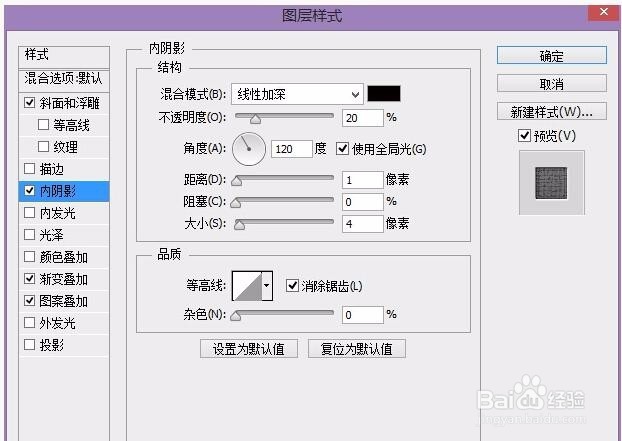Enable the 光泽 satin checkbox
Viewport: 622px width, 441px height.
[30, 234]
